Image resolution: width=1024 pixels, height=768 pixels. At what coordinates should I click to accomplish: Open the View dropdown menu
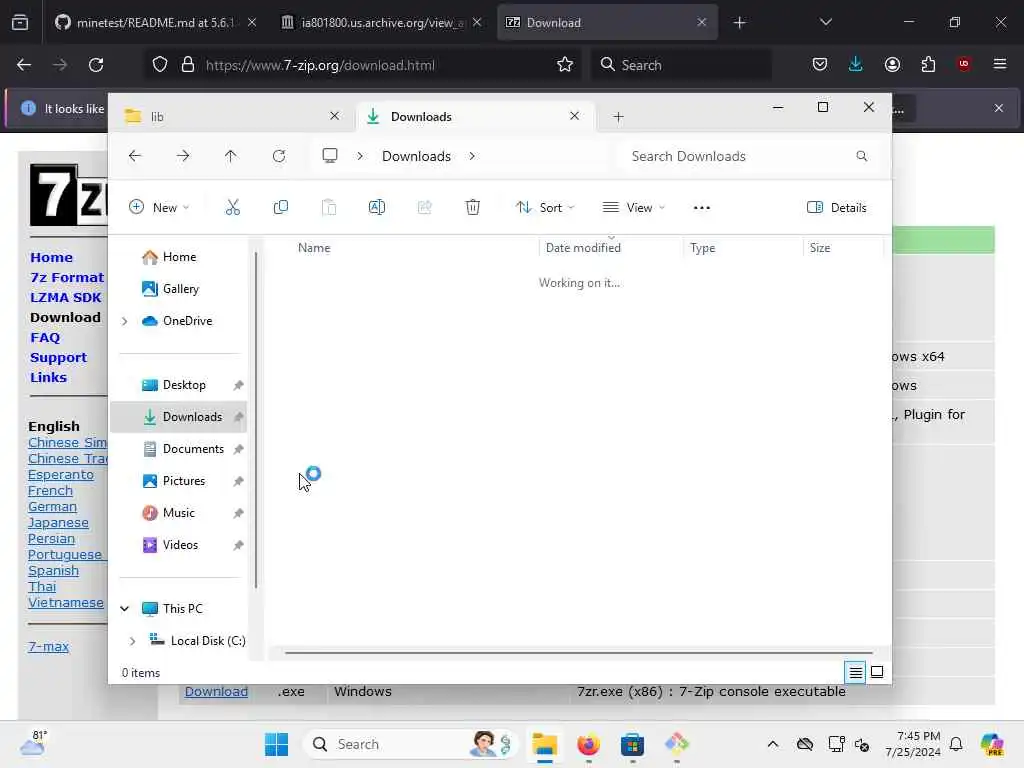[633, 208]
